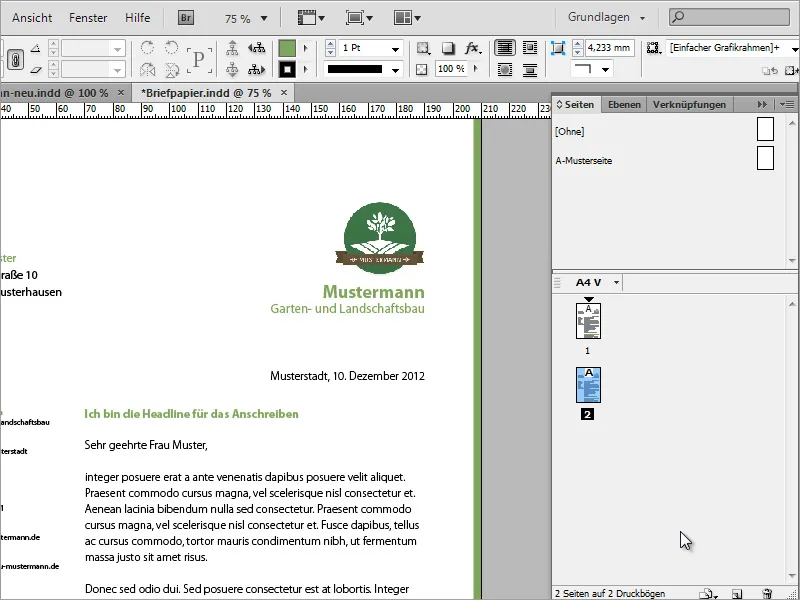Click the drop shadow icon
This screenshot has width=800, height=600.
pyautogui.click(x=447, y=48)
